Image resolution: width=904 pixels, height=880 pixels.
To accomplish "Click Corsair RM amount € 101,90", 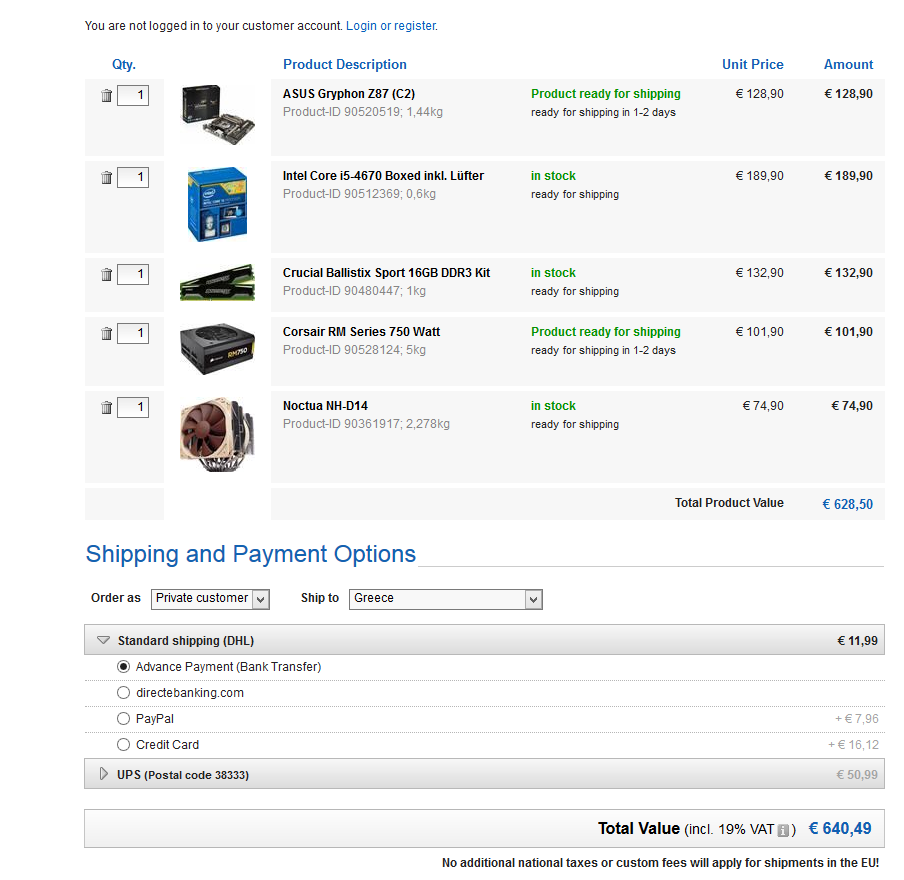I will click(x=849, y=332).
